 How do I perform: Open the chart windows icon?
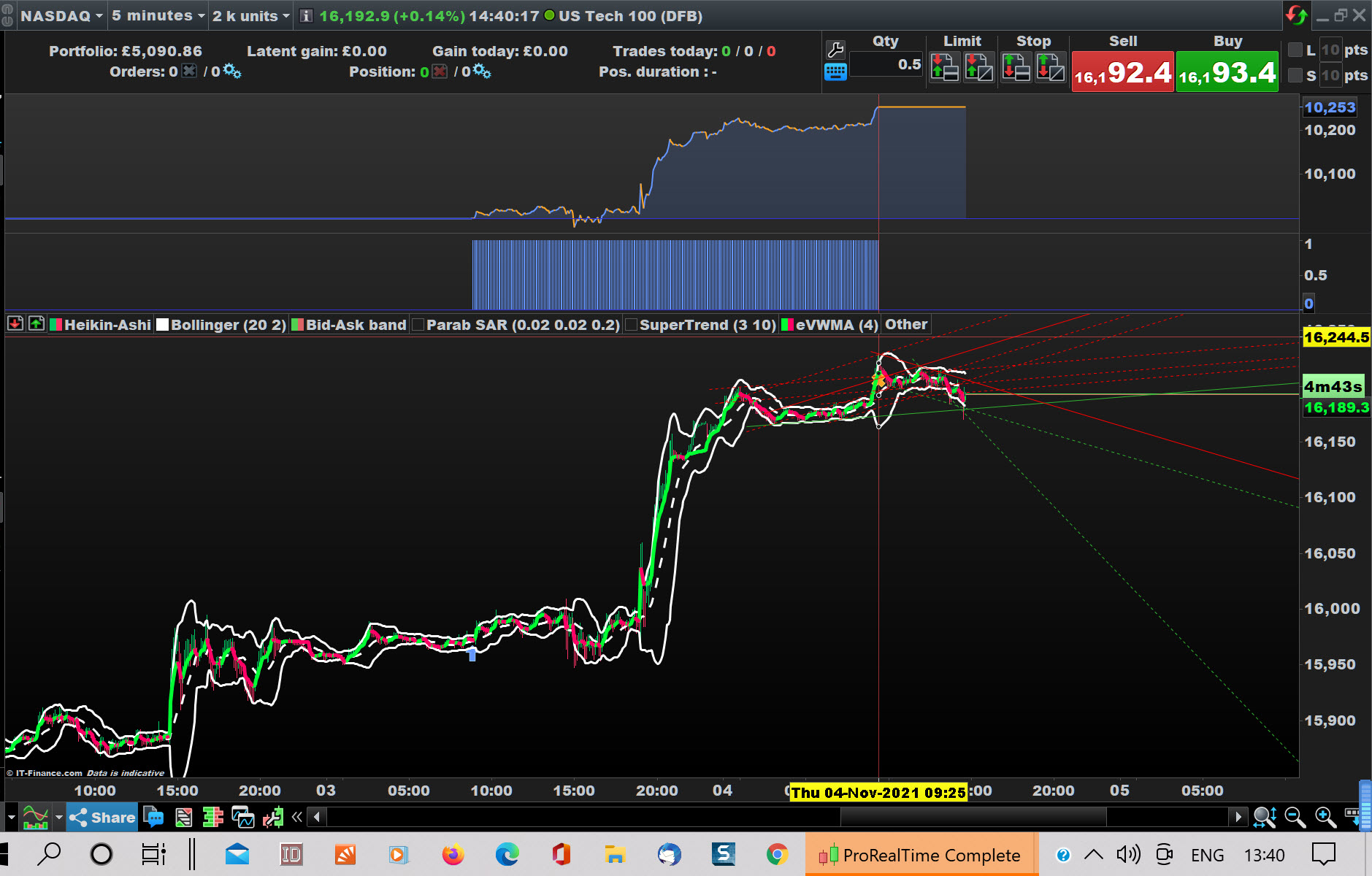[x=242, y=817]
